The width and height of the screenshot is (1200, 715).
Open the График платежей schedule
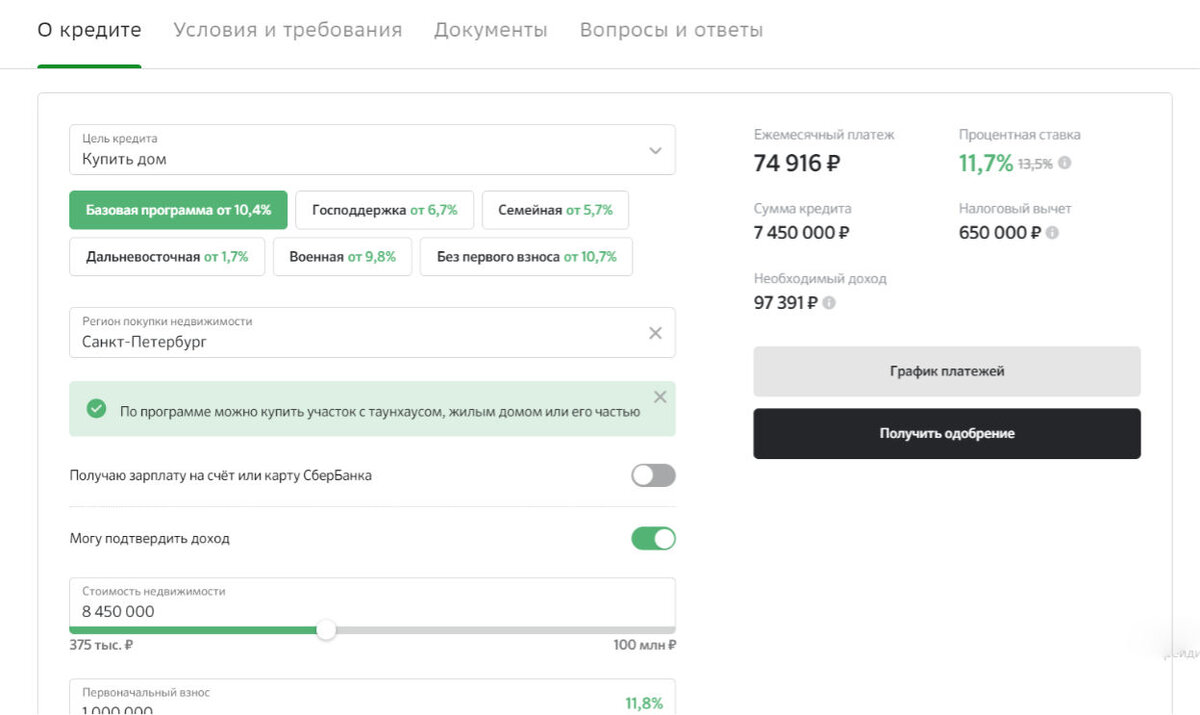click(946, 371)
